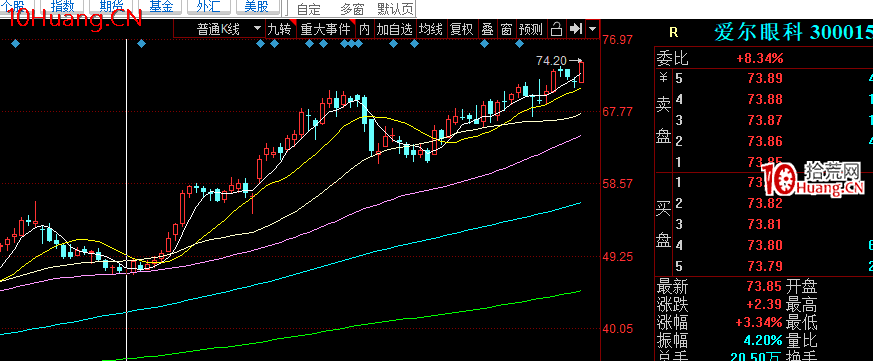Click the jump-to-end arrow icon

click(x=576, y=30)
